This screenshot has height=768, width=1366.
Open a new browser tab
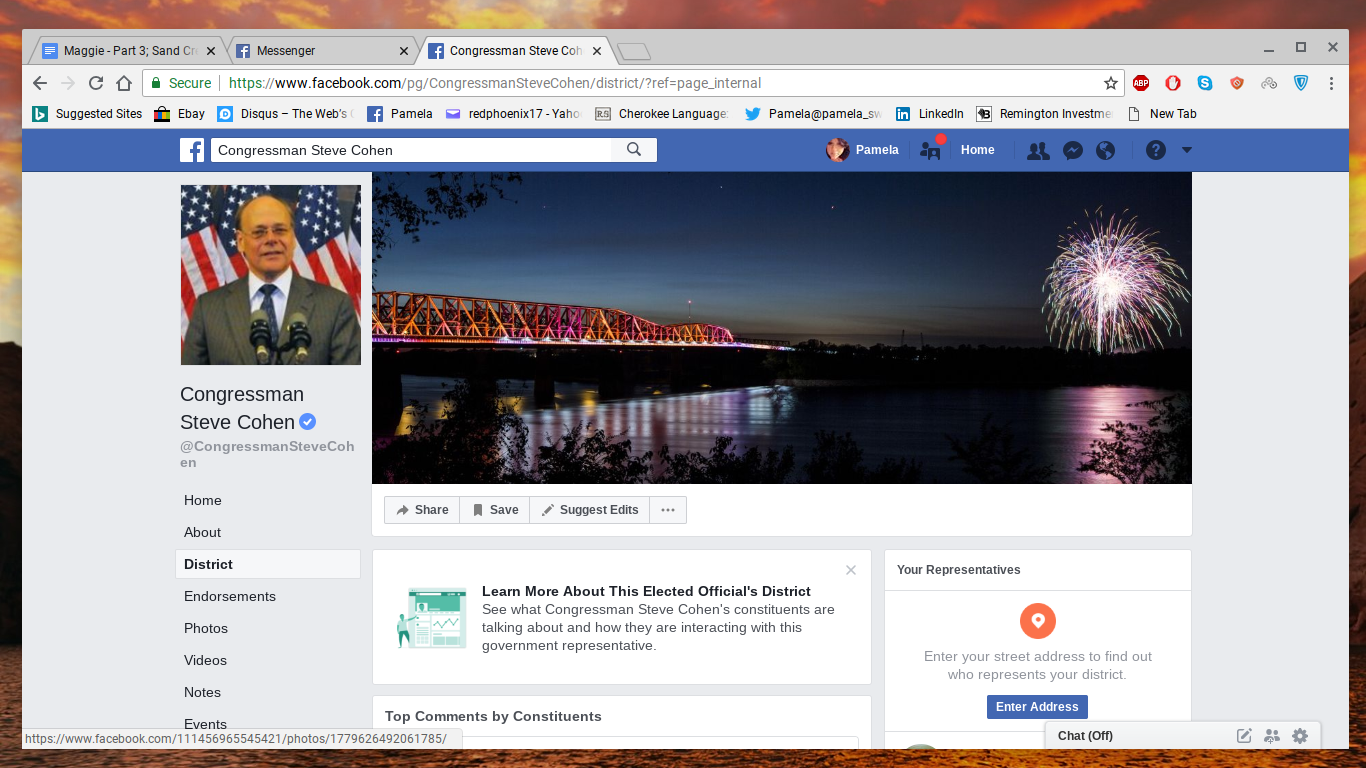click(x=633, y=51)
